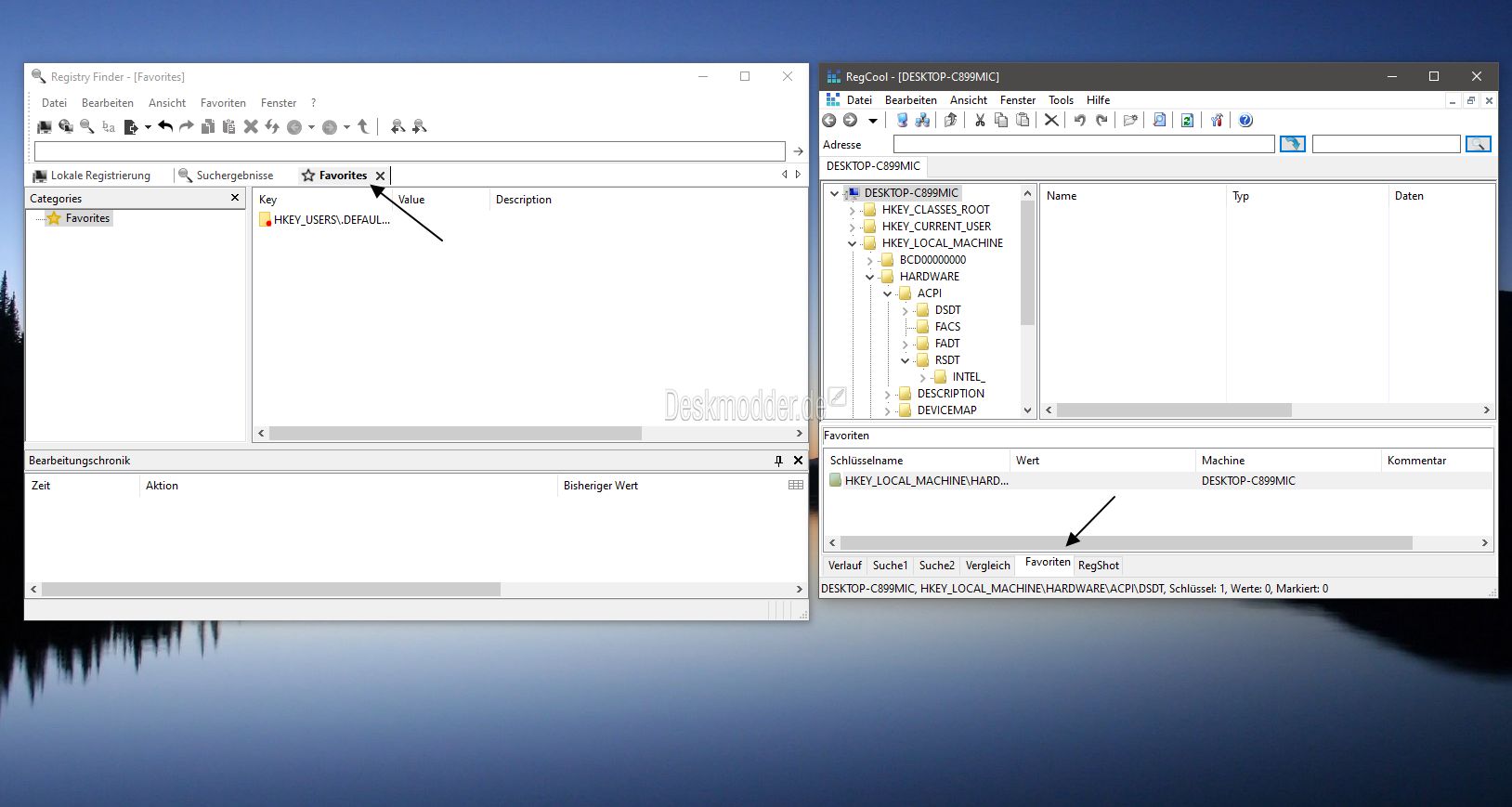
Task: Click the magnifier search icon in Registry Finder
Action: click(x=86, y=126)
